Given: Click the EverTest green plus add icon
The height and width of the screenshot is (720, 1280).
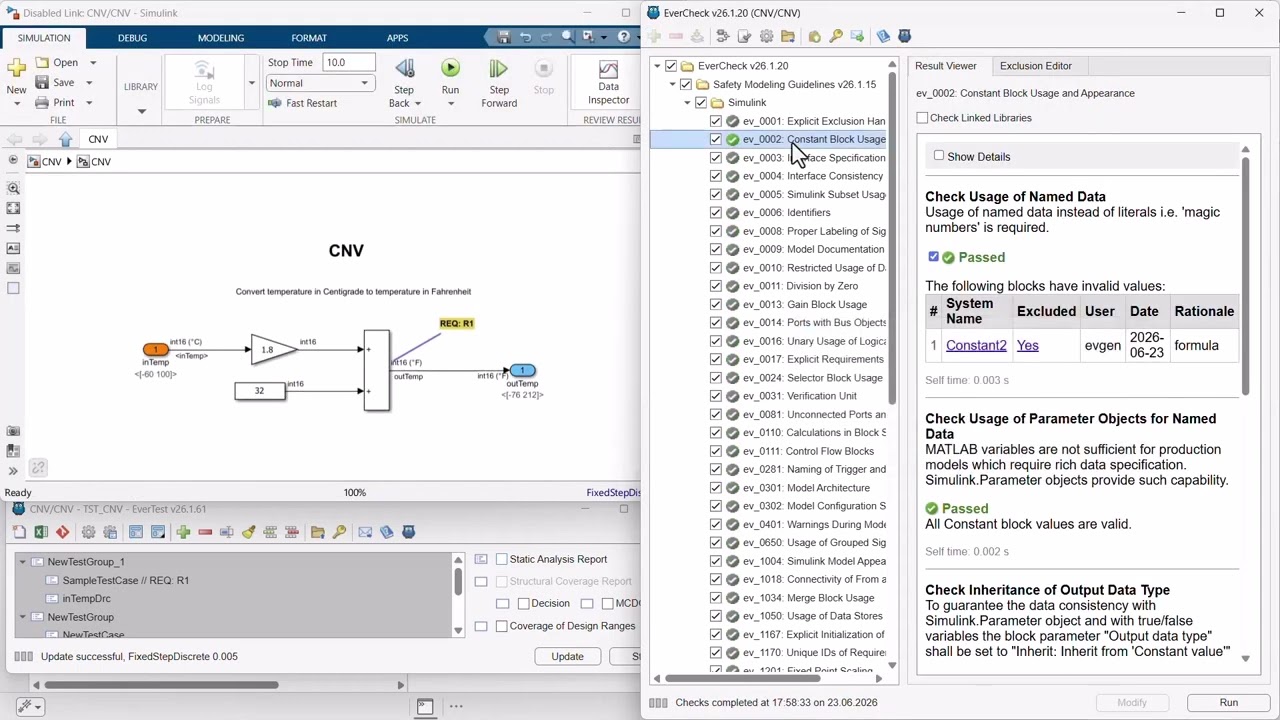Looking at the screenshot, I should [183, 532].
